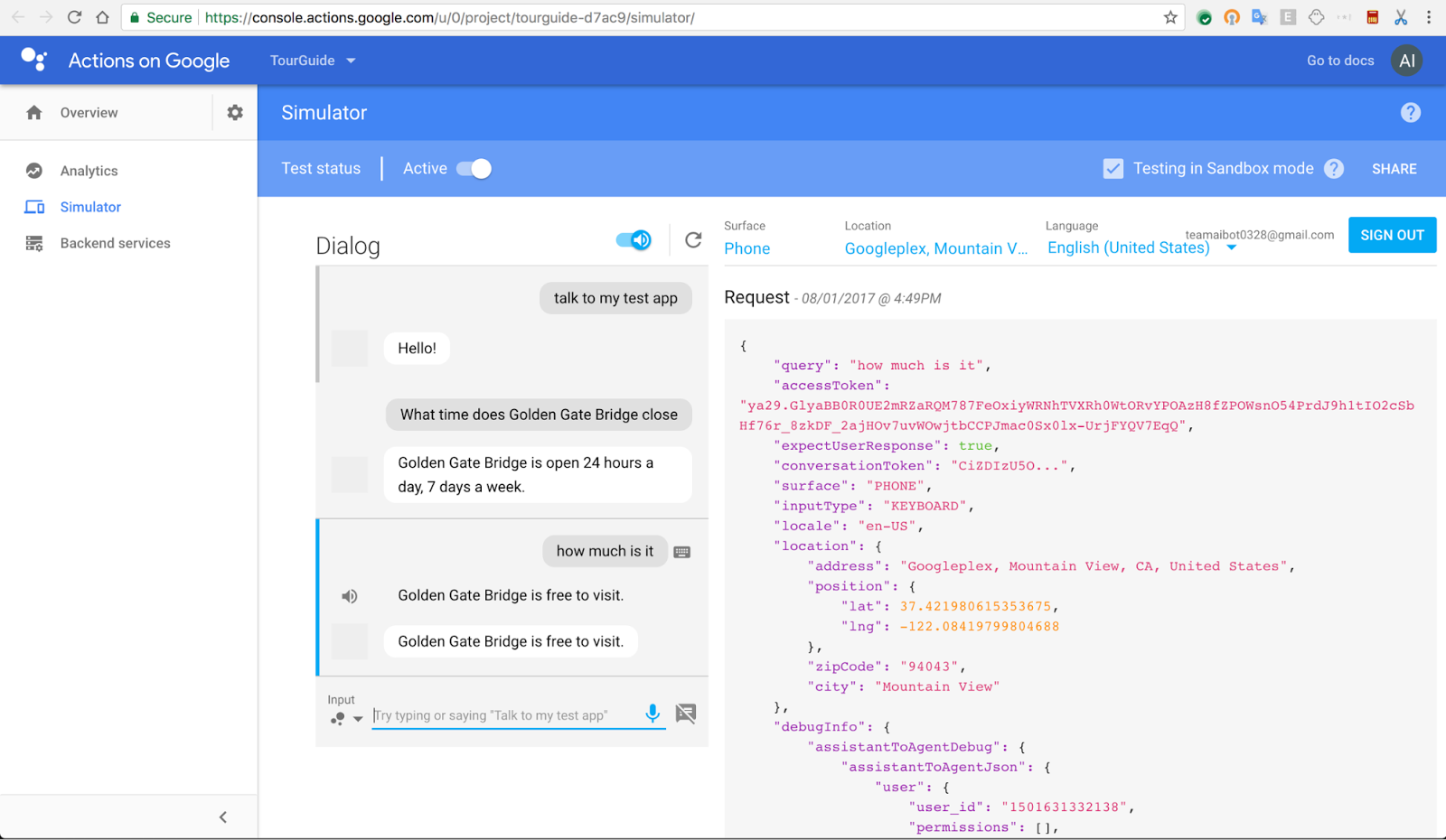Click the microphone icon in input
The image size is (1446, 840).
(653, 714)
